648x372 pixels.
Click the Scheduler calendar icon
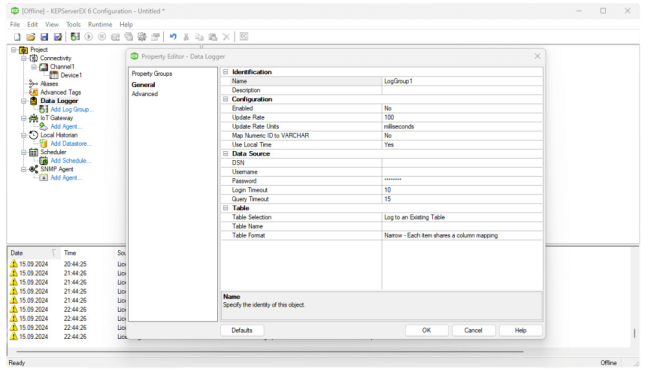pos(33,152)
